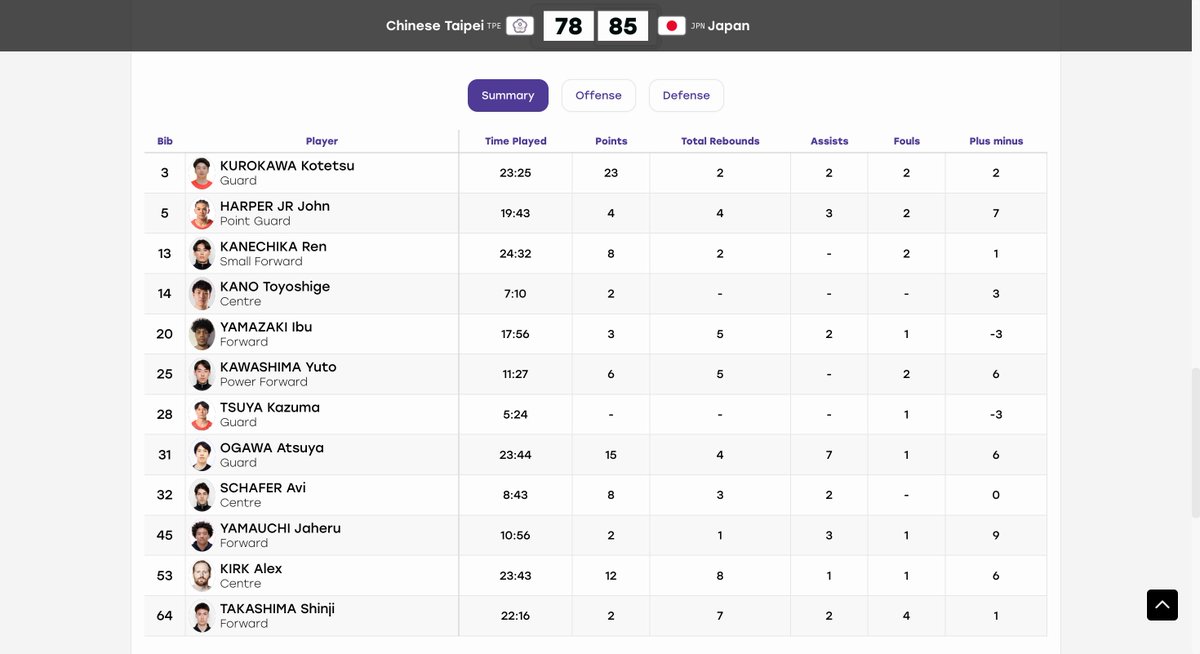Screen dimensions: 1200x654
Task: Sort by the Bib column header
Action: coord(165,141)
